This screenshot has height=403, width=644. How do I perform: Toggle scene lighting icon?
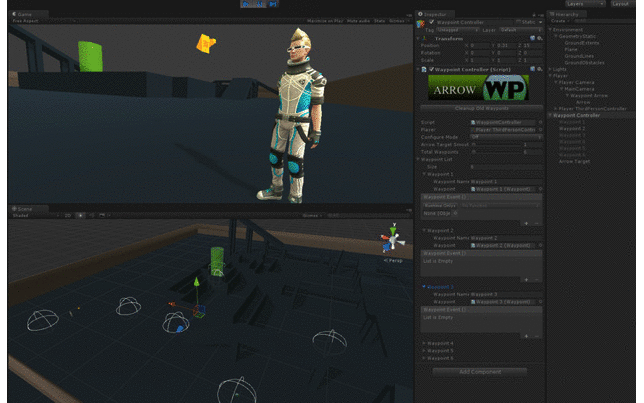(x=80, y=215)
